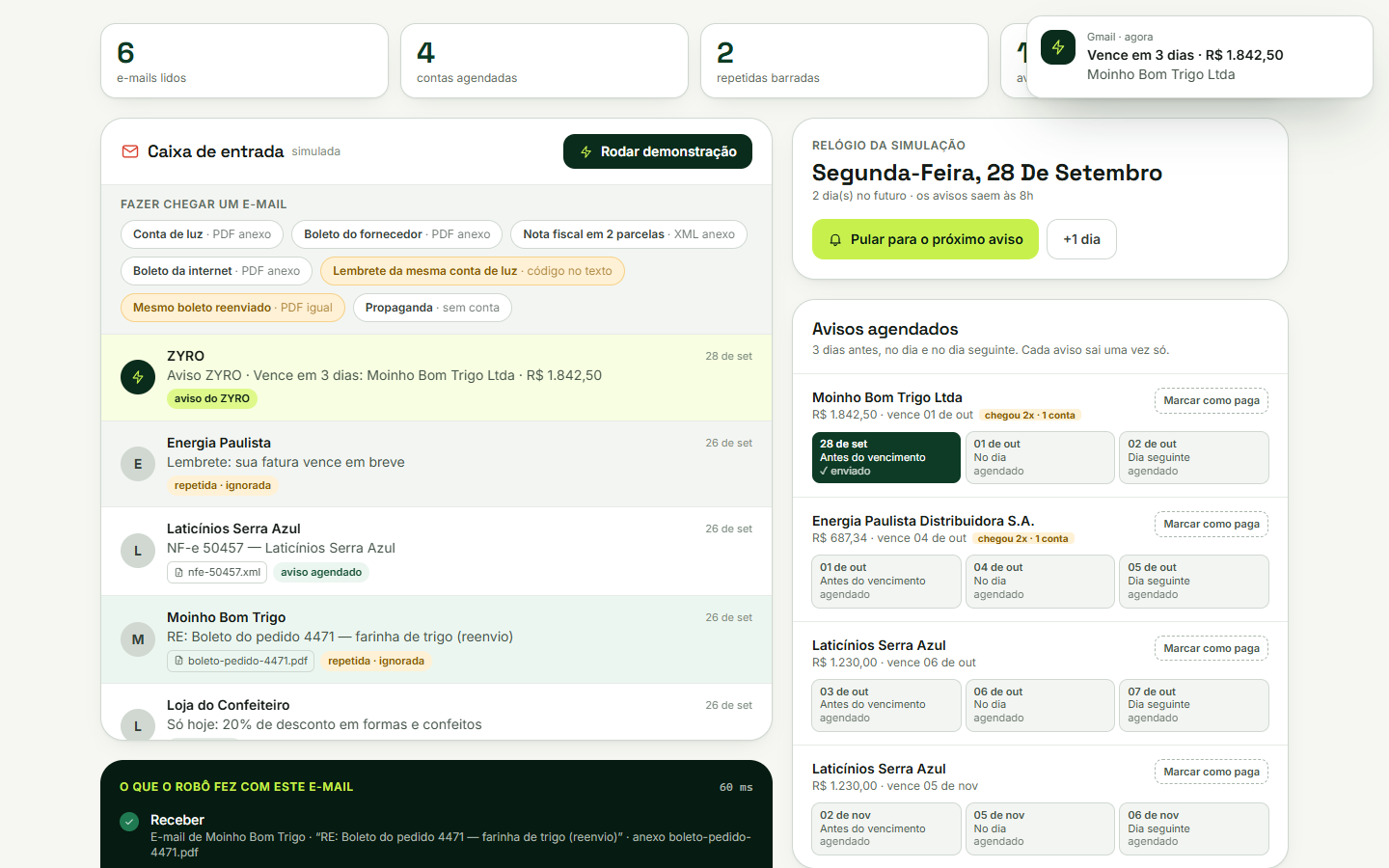Screen dimensions: 1389x868
Task: Click the 06 de nov Dia seguinte card
Action: tap(1194, 828)
